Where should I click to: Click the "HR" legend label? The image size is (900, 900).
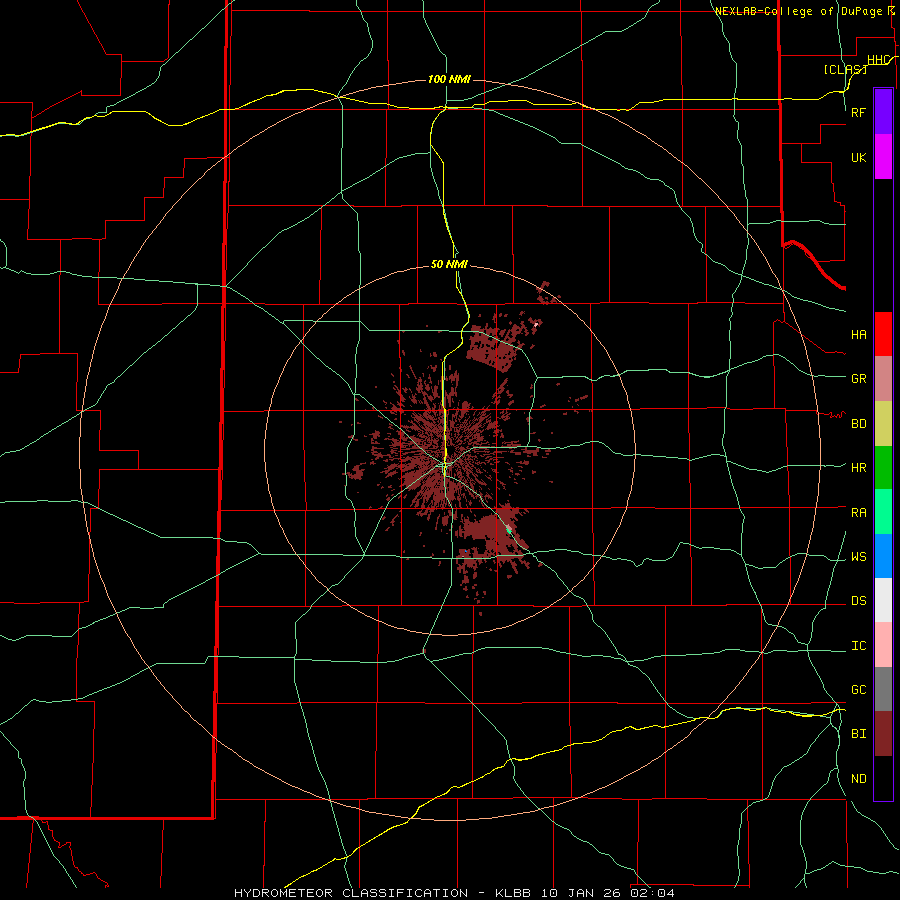click(x=858, y=468)
